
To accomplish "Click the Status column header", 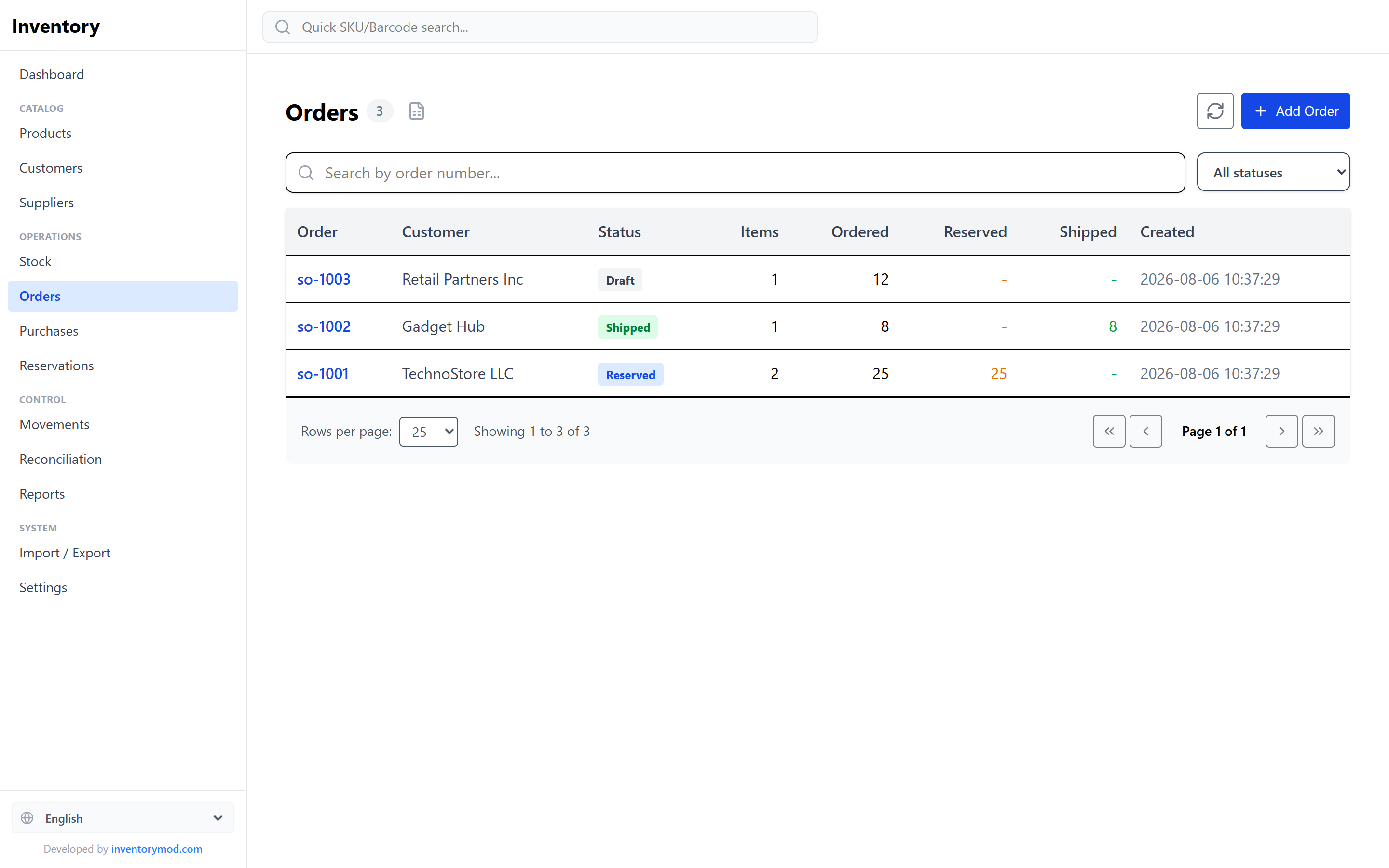I will (619, 232).
